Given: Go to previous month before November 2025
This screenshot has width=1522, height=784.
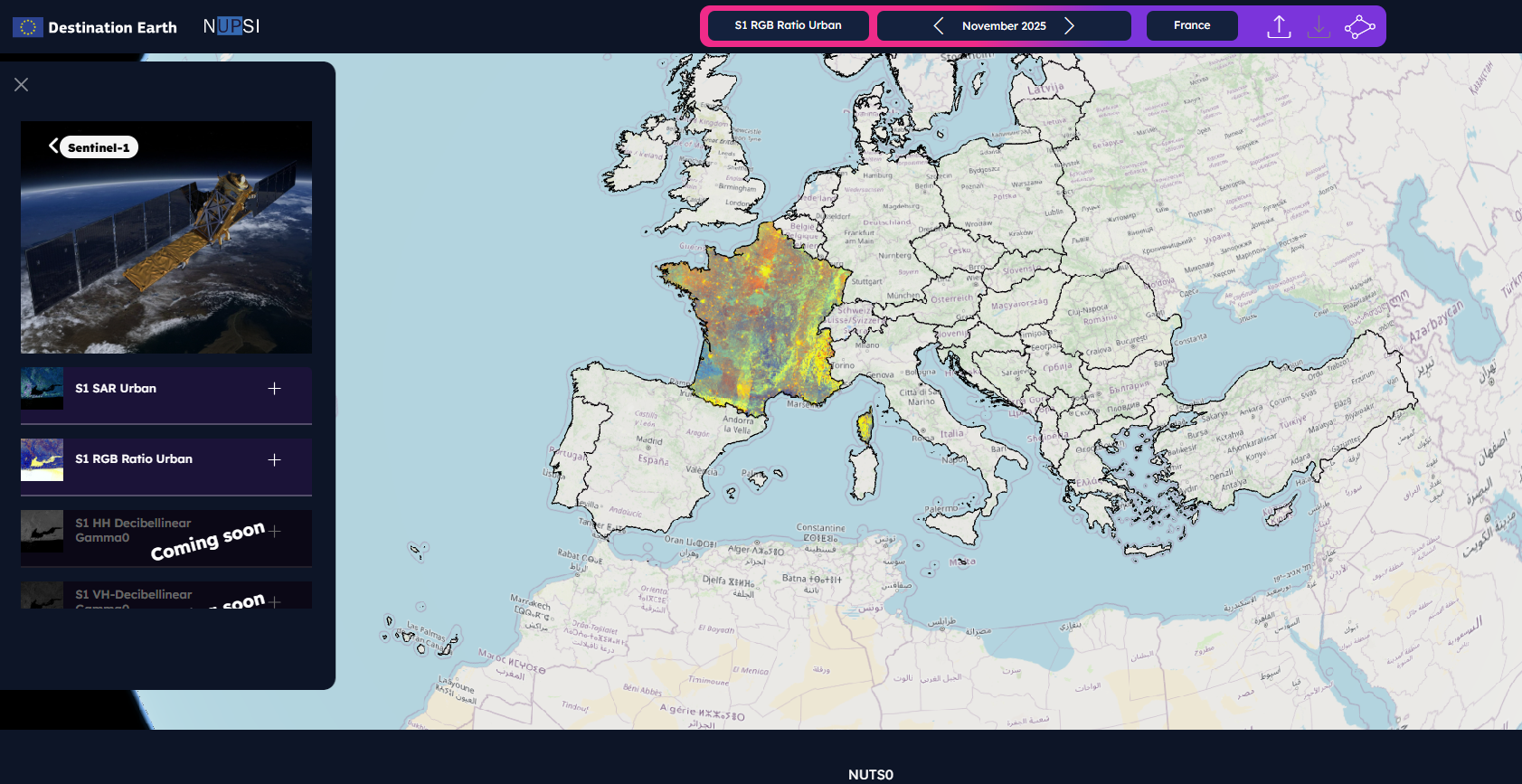Looking at the screenshot, I should tap(938, 25).
